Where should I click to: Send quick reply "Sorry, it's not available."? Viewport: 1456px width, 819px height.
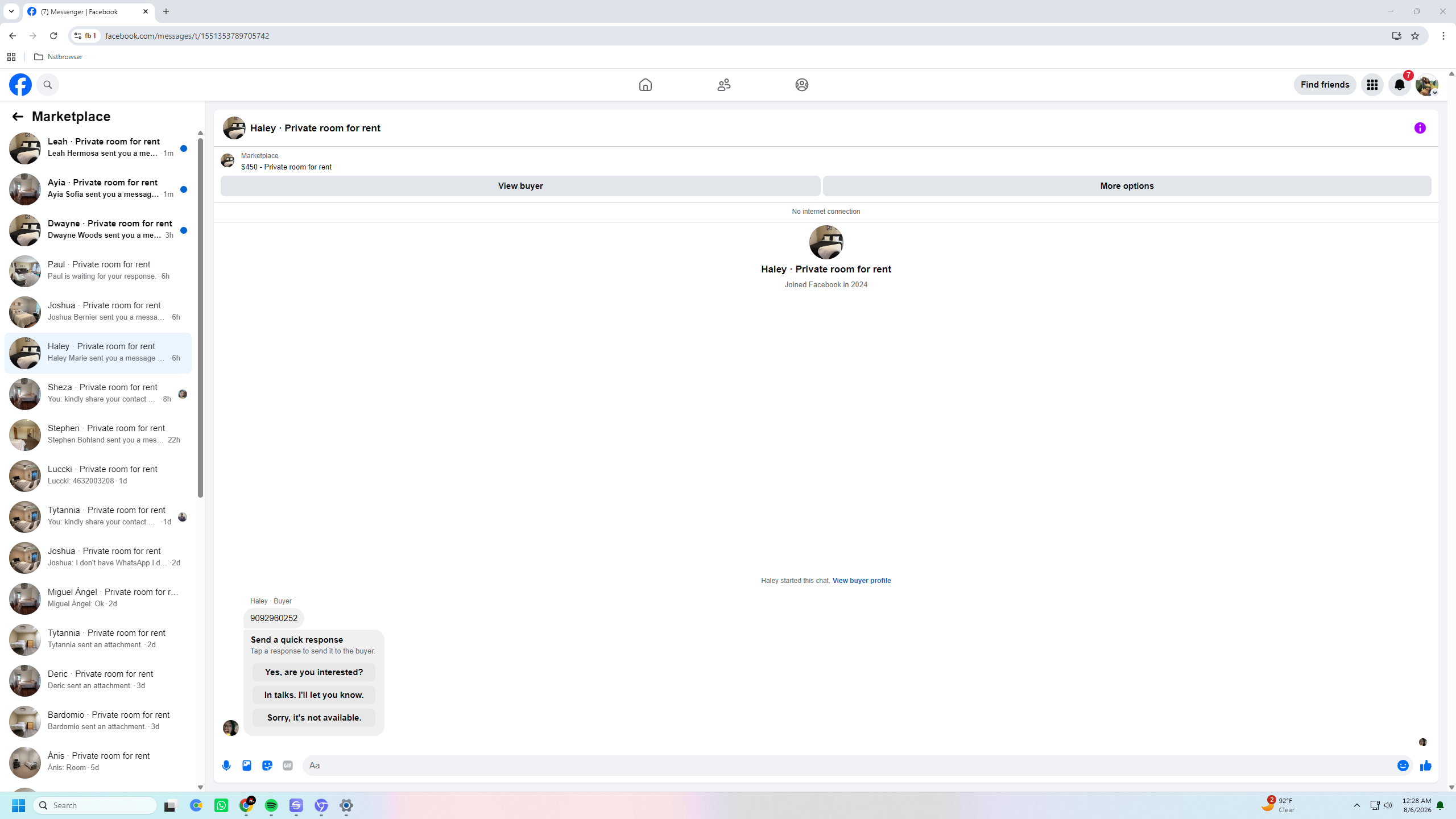coord(314,718)
